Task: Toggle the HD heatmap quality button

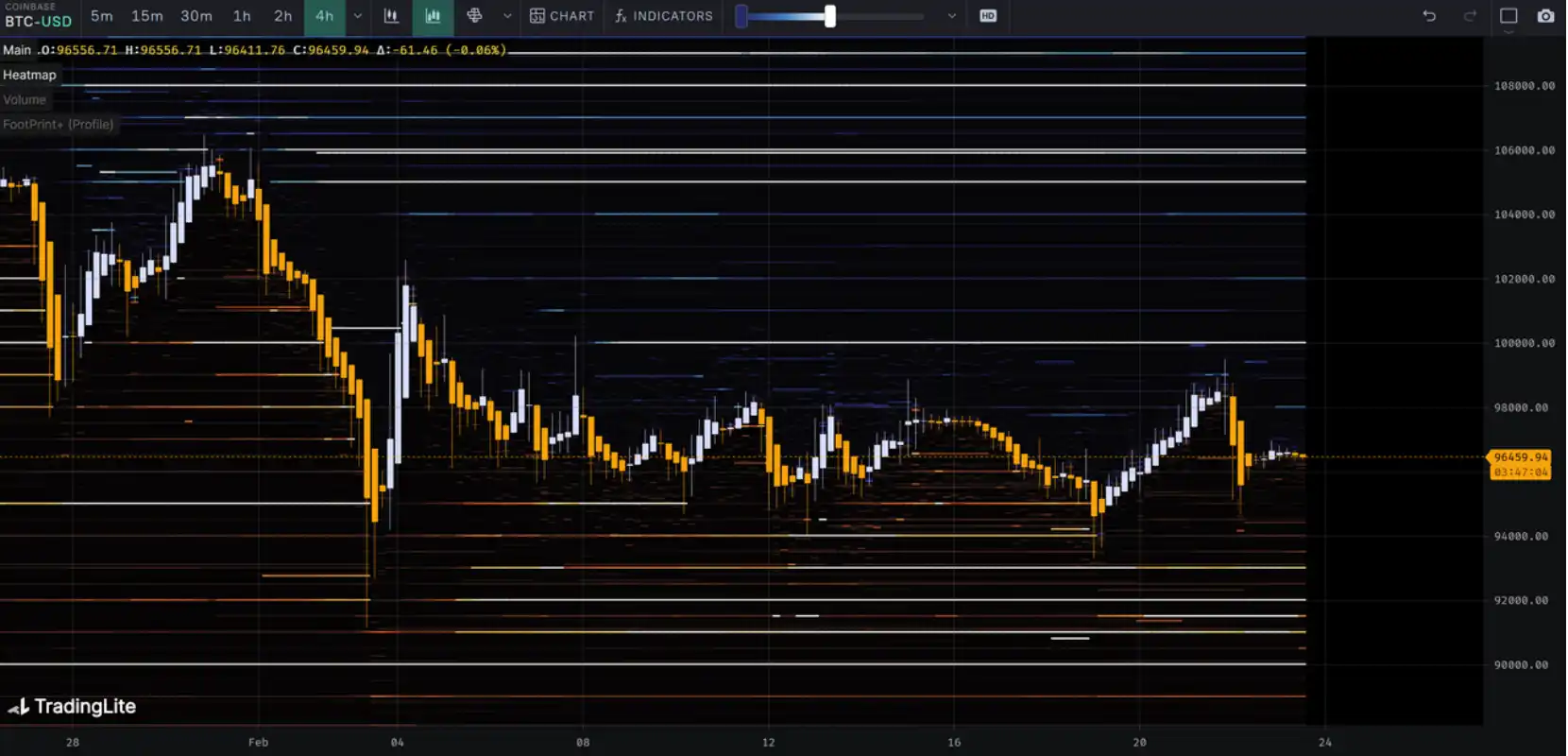Action: [988, 16]
